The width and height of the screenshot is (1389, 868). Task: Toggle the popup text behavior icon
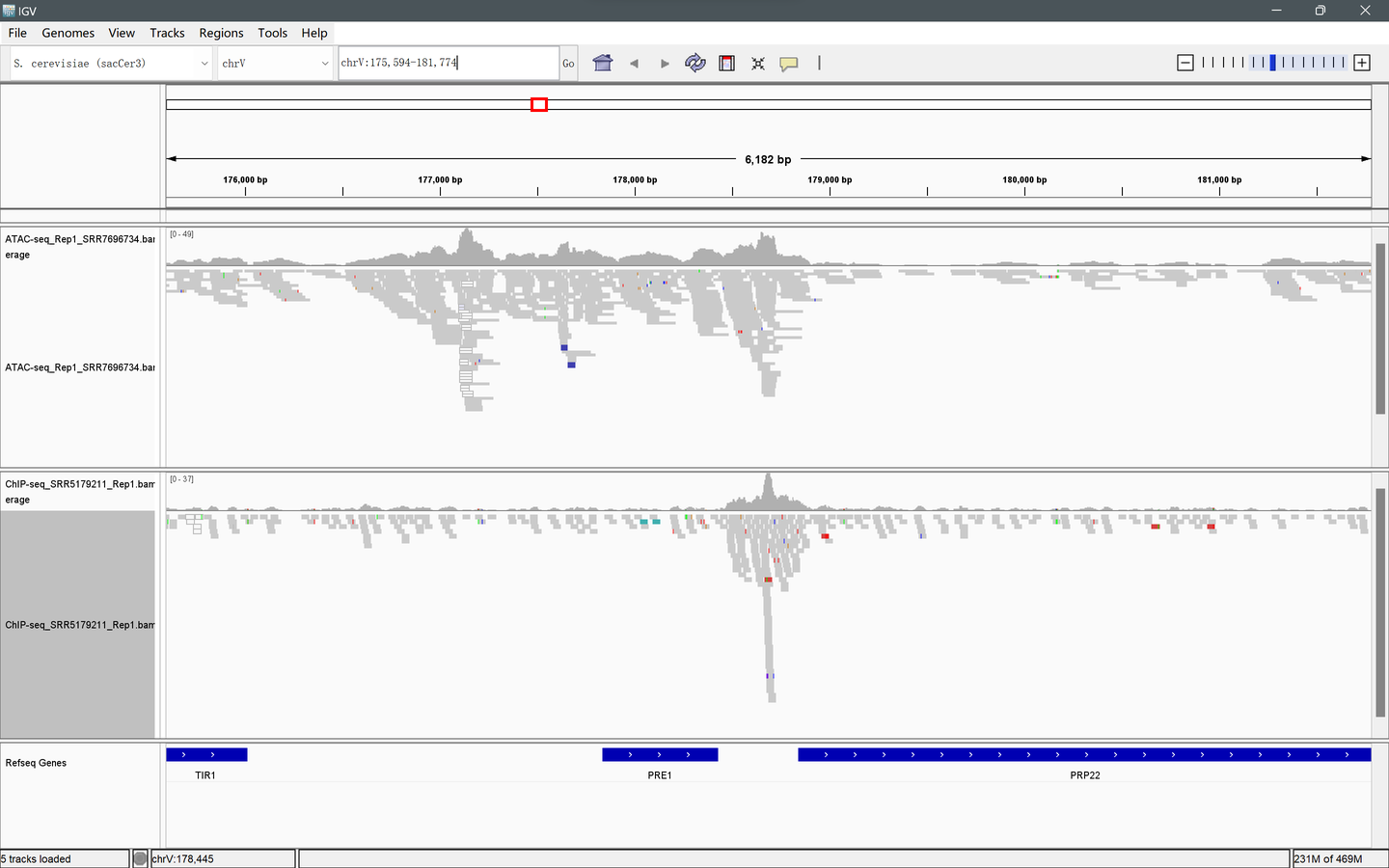point(789,63)
